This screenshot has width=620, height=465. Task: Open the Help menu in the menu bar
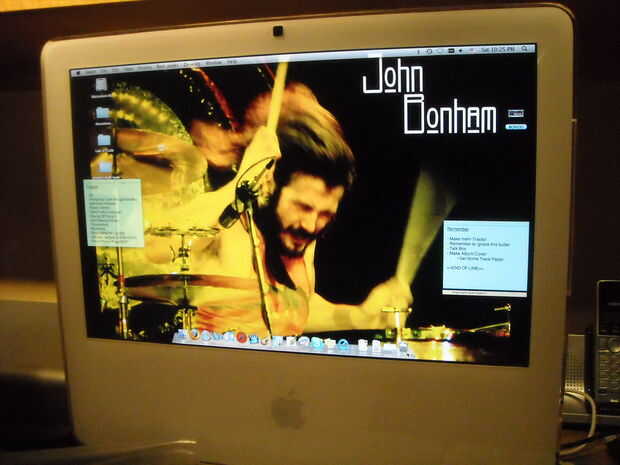[x=232, y=62]
